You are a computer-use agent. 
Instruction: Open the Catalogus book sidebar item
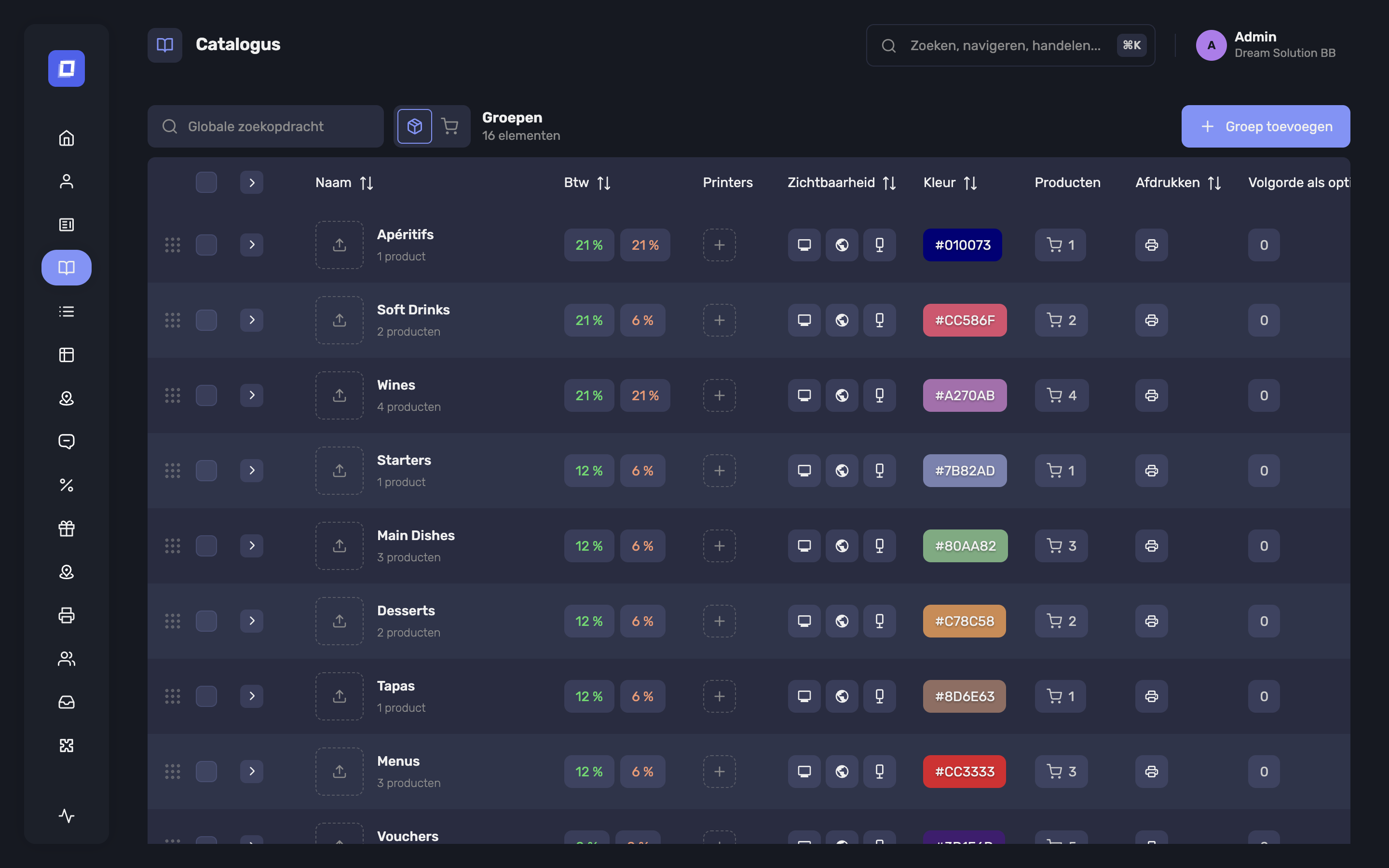pos(67,268)
